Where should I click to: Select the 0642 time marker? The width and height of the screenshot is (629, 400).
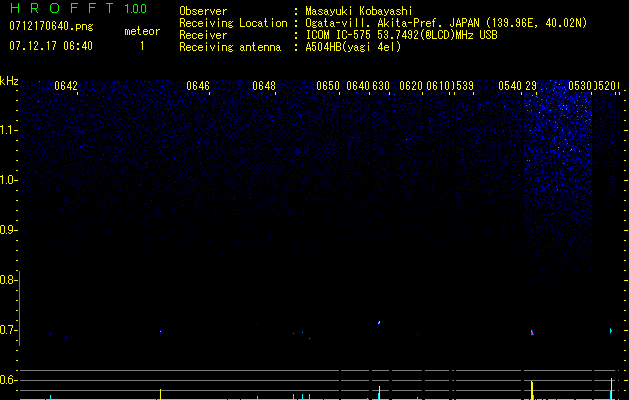(66, 86)
